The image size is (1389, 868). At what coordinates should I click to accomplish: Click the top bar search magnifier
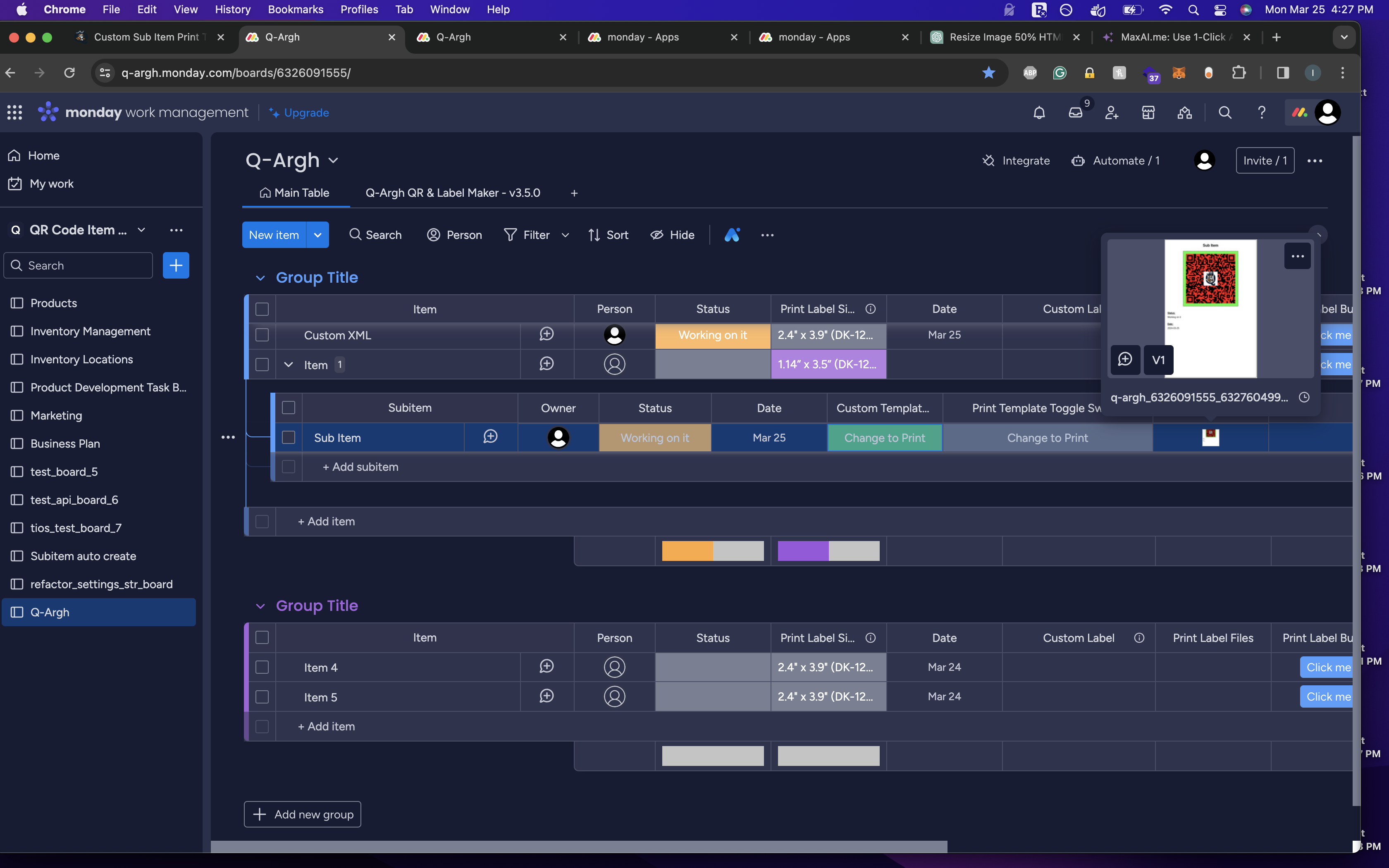click(1225, 112)
